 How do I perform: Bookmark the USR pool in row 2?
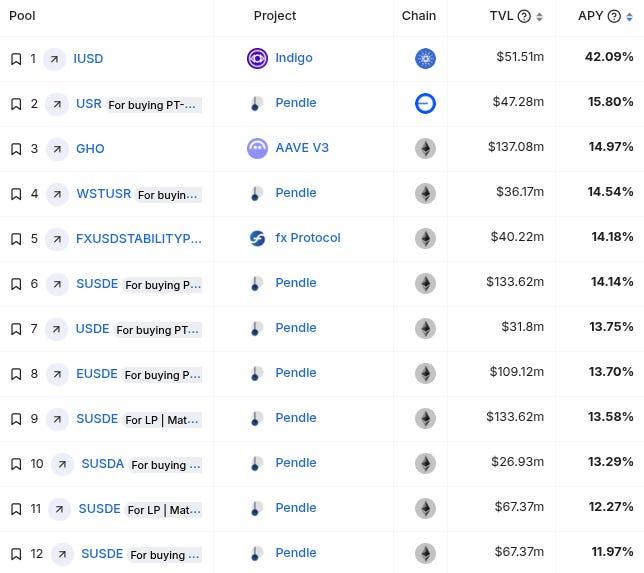click(x=16, y=104)
